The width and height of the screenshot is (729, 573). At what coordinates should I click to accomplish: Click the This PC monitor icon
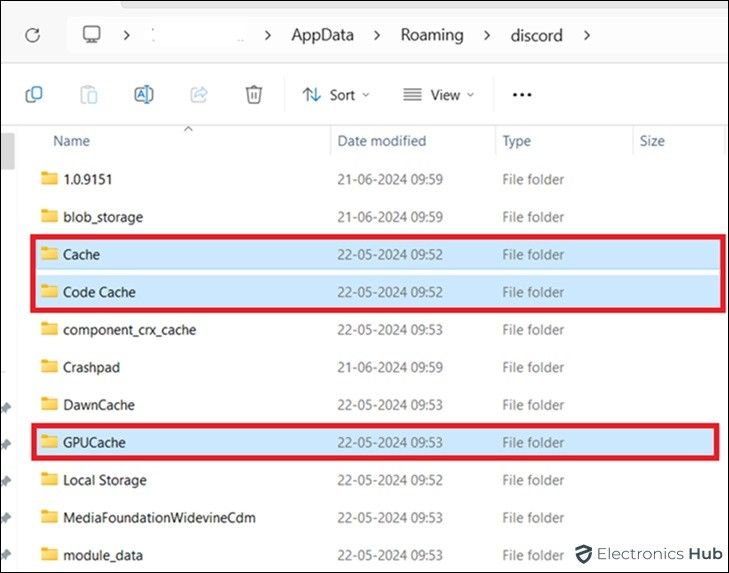pyautogui.click(x=92, y=35)
